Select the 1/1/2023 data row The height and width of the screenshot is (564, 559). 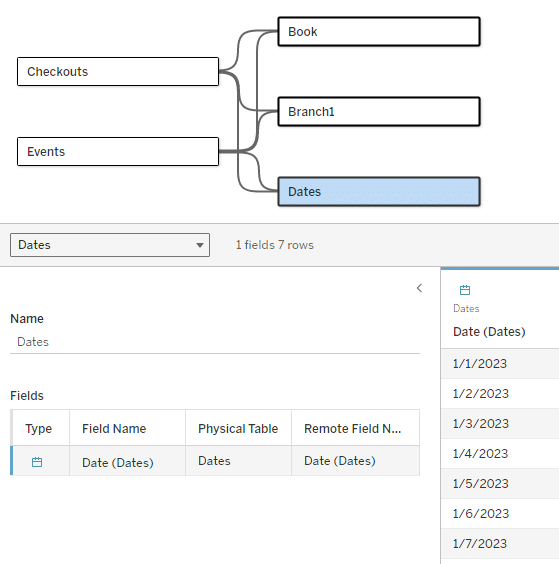[500, 363]
